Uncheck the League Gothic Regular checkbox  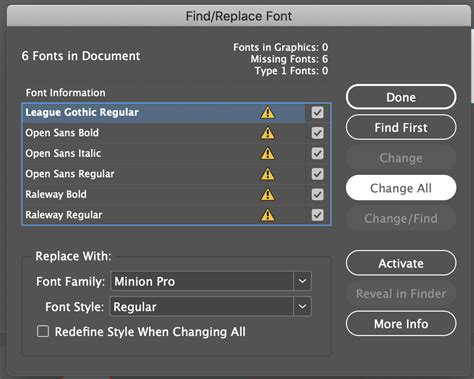tap(317, 112)
